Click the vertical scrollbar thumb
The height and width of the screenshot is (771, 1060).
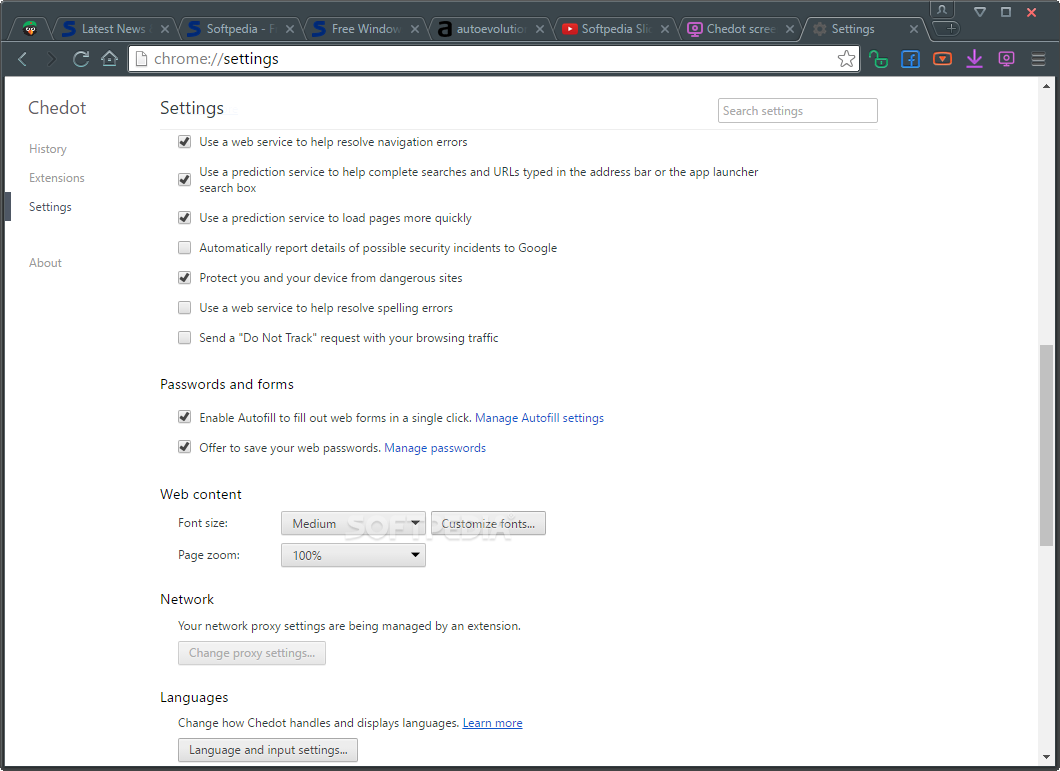tap(1046, 445)
